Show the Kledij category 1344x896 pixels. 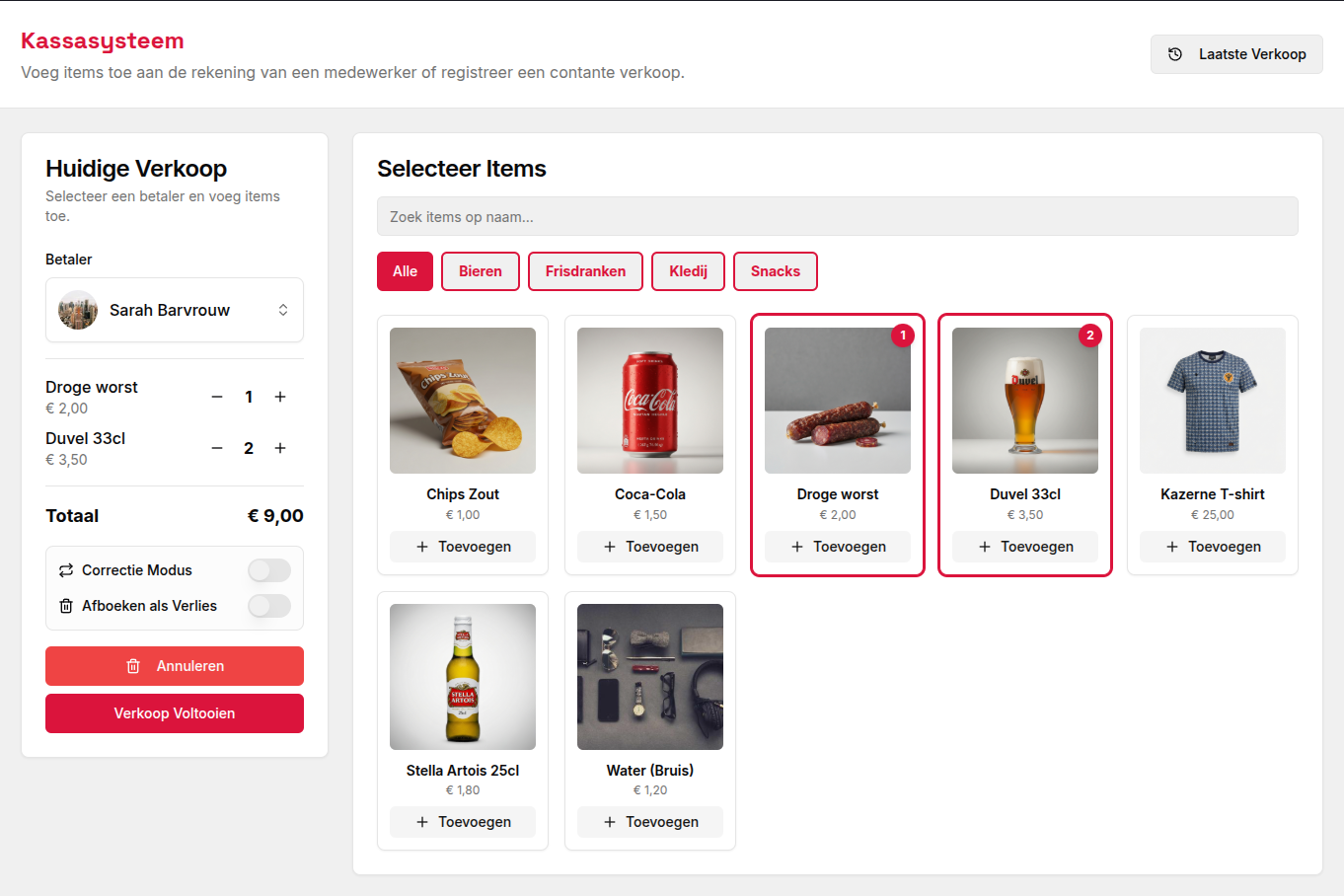tap(689, 271)
